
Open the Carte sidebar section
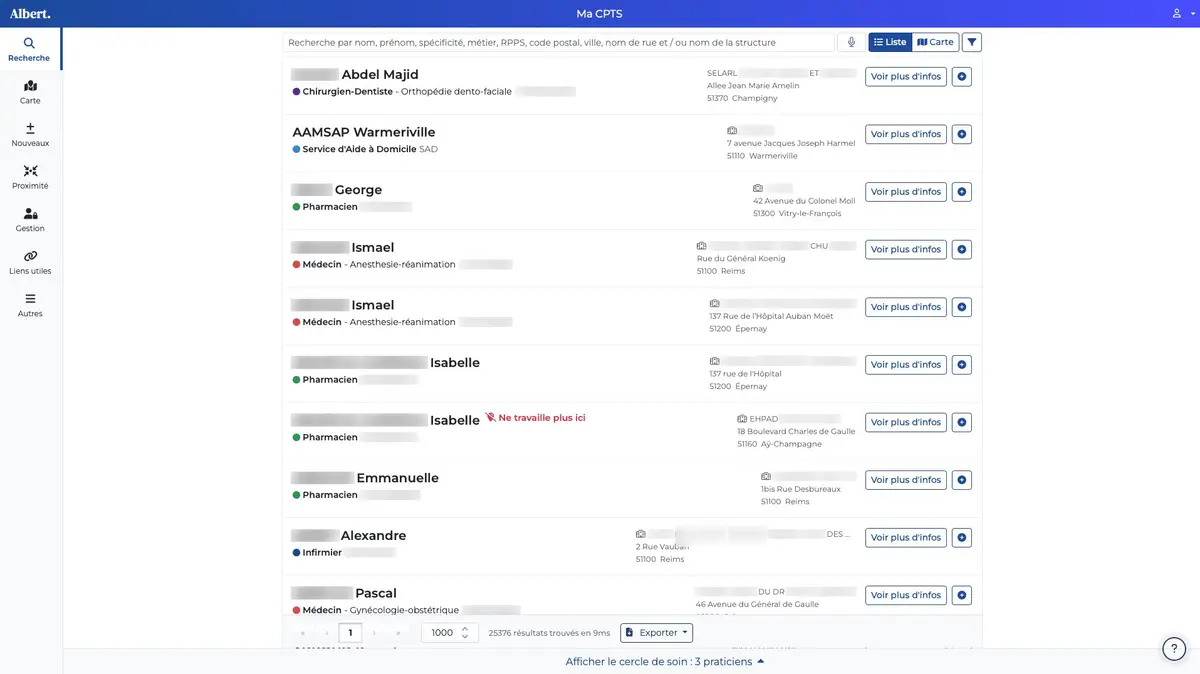pos(30,92)
